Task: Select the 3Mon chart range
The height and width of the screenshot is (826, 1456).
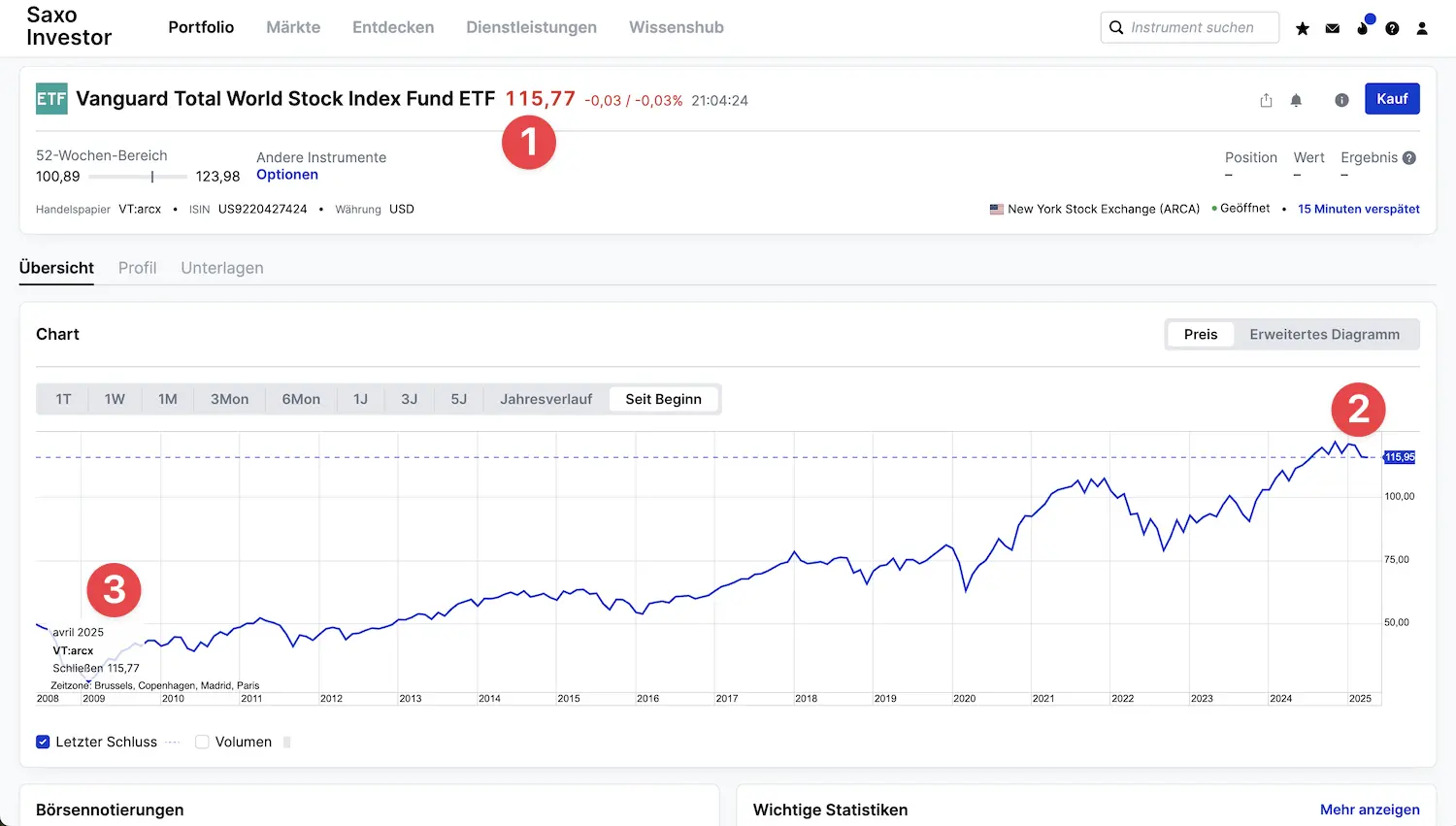Action: pos(230,399)
